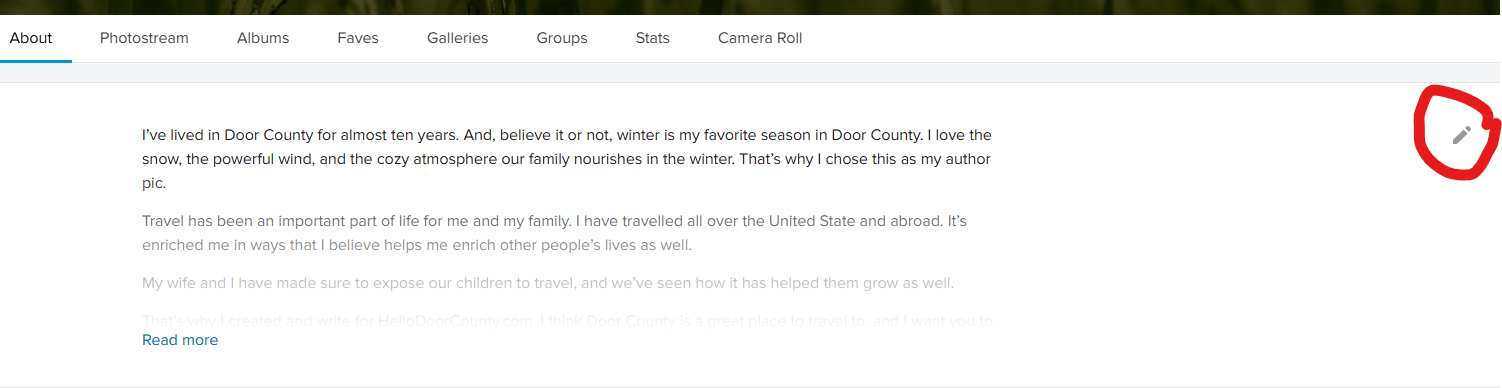Go to the Faves tab

click(358, 38)
